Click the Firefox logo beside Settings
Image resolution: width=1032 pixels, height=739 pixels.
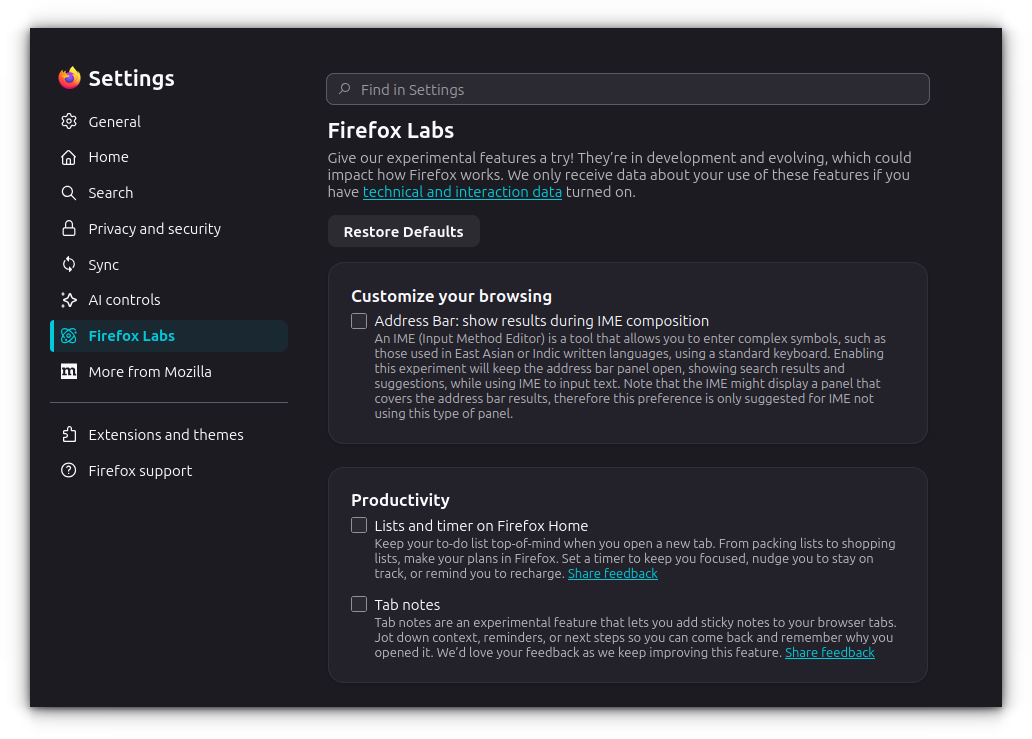(69, 78)
